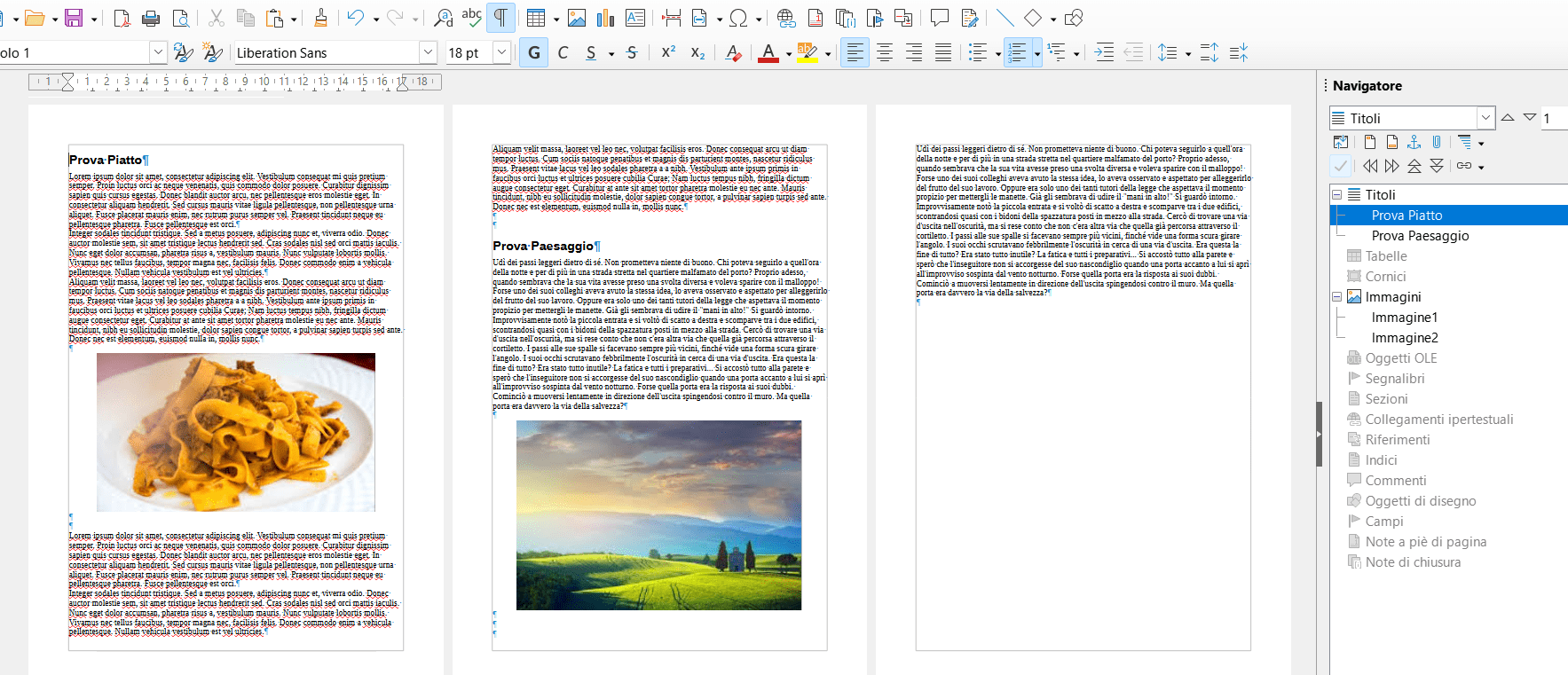
Task: Select Prova Paesaggio in Navigator
Action: pyautogui.click(x=1420, y=236)
